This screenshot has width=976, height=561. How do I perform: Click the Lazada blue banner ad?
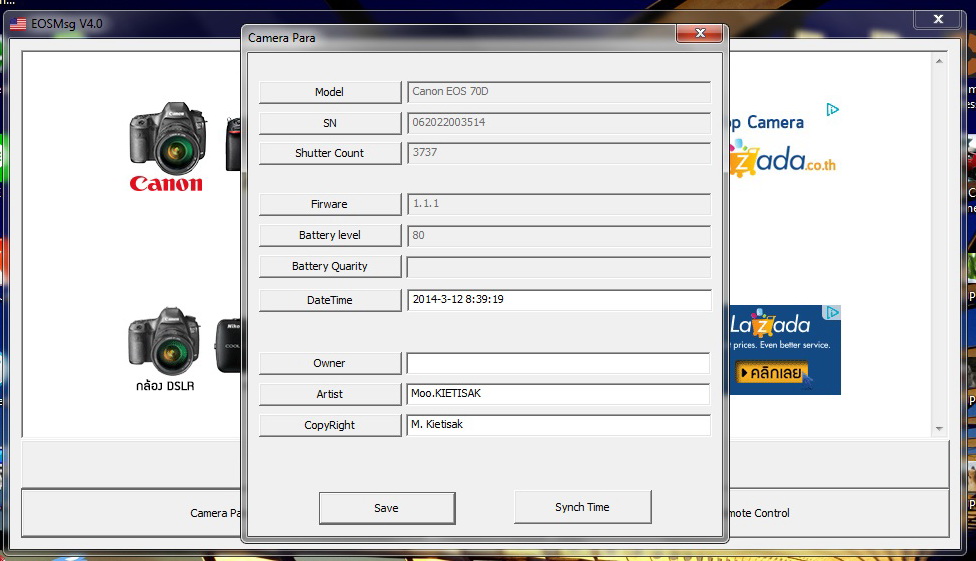(785, 349)
